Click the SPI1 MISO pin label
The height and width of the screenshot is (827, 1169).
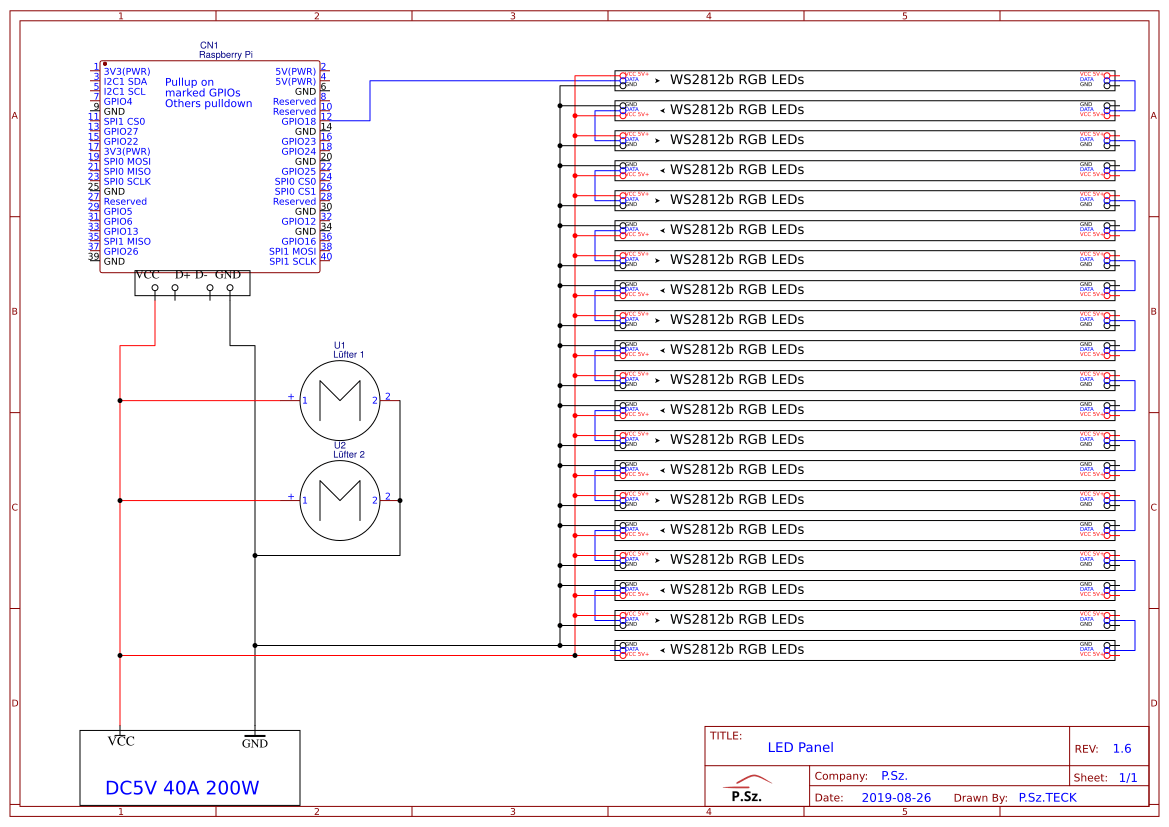click(x=127, y=242)
